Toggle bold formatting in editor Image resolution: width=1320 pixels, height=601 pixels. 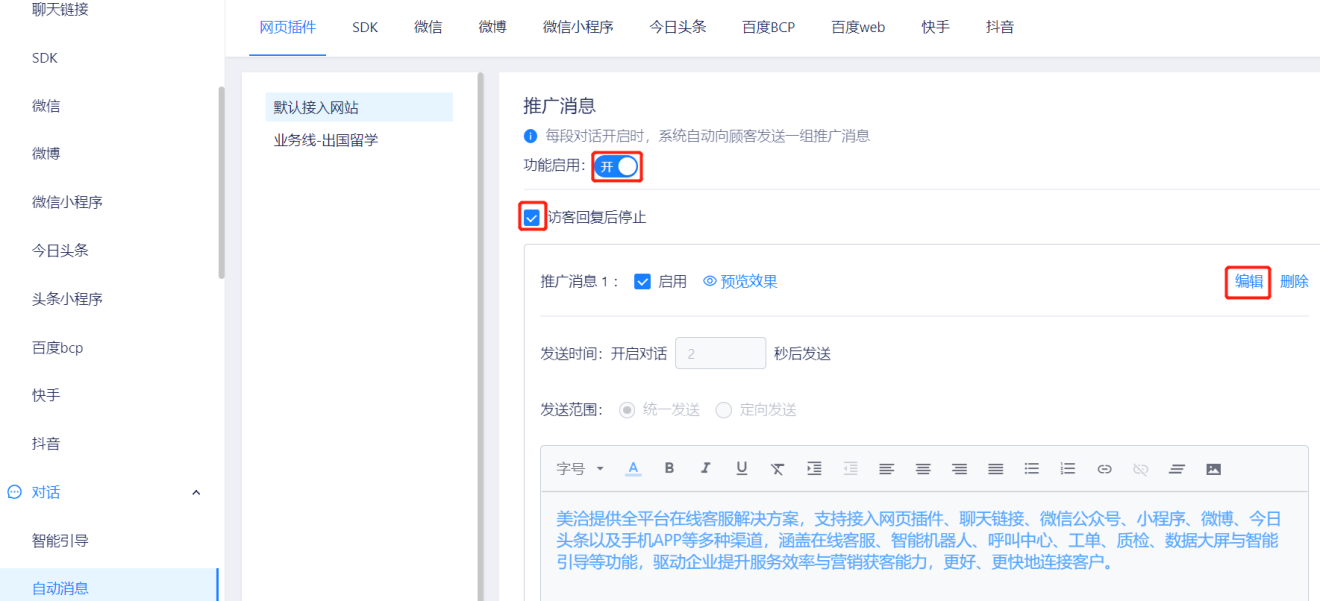[x=669, y=468]
